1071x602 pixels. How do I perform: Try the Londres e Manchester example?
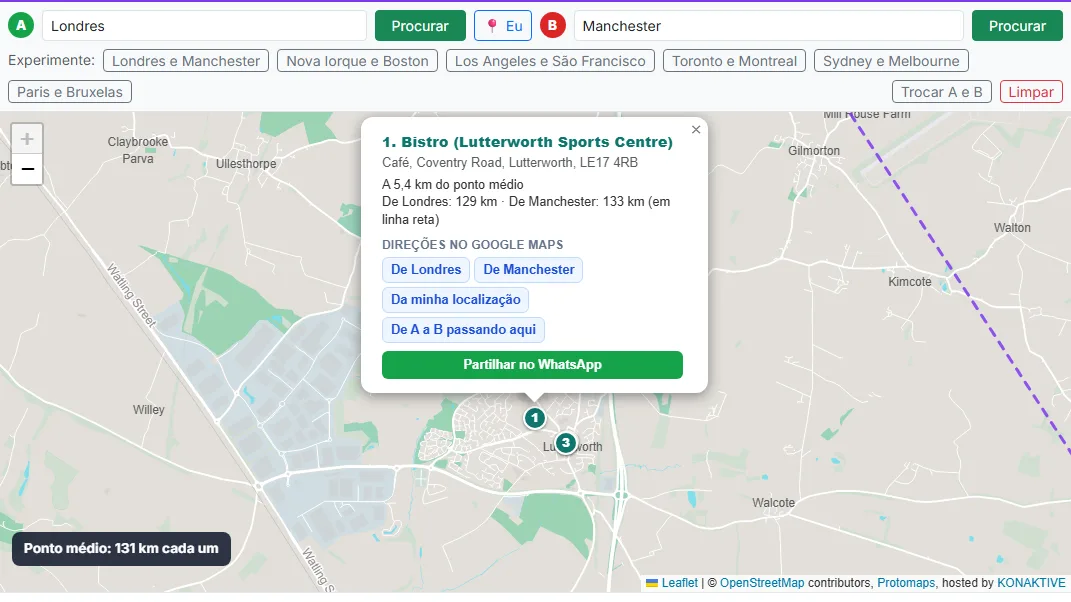click(186, 61)
